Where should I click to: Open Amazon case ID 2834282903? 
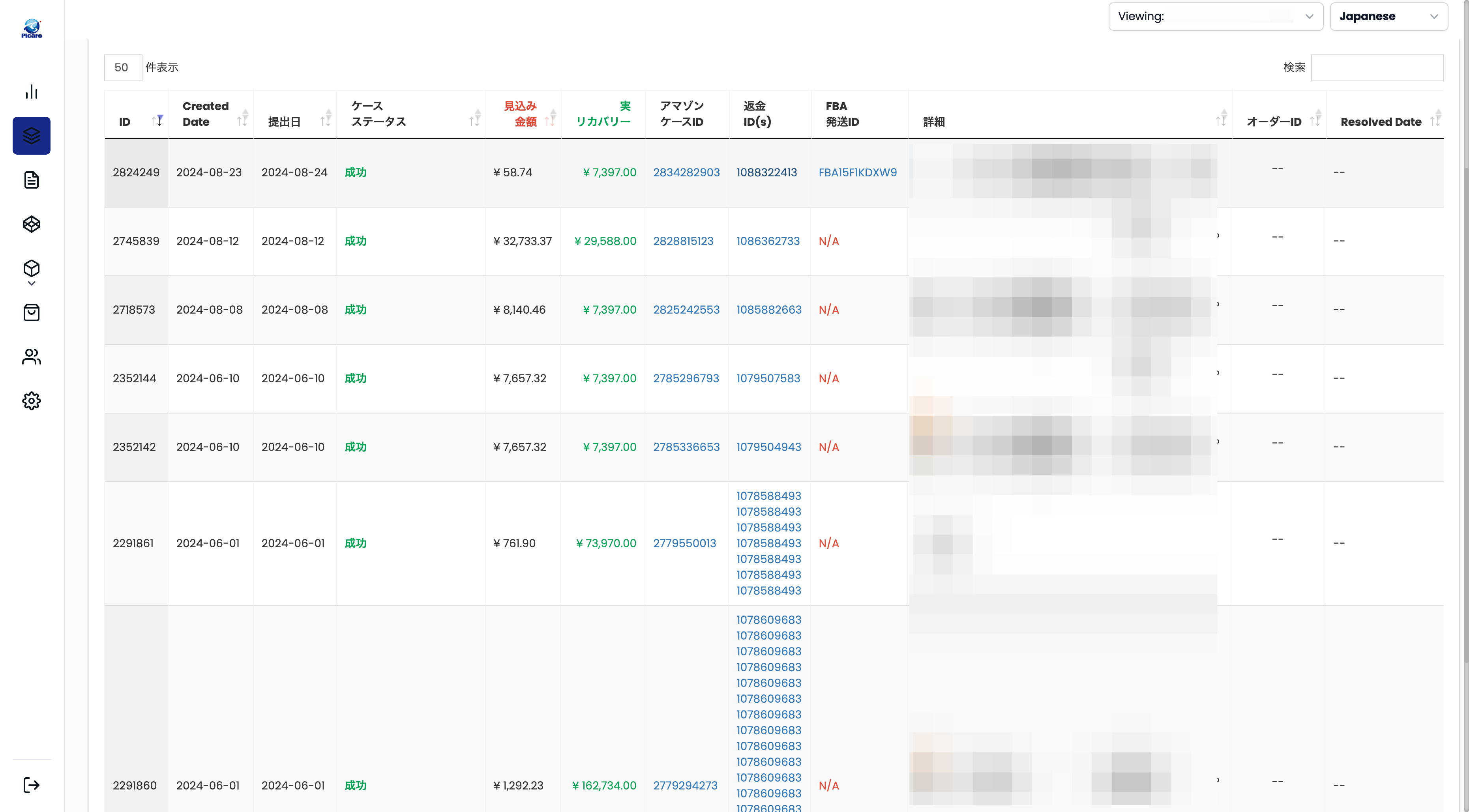click(x=686, y=172)
